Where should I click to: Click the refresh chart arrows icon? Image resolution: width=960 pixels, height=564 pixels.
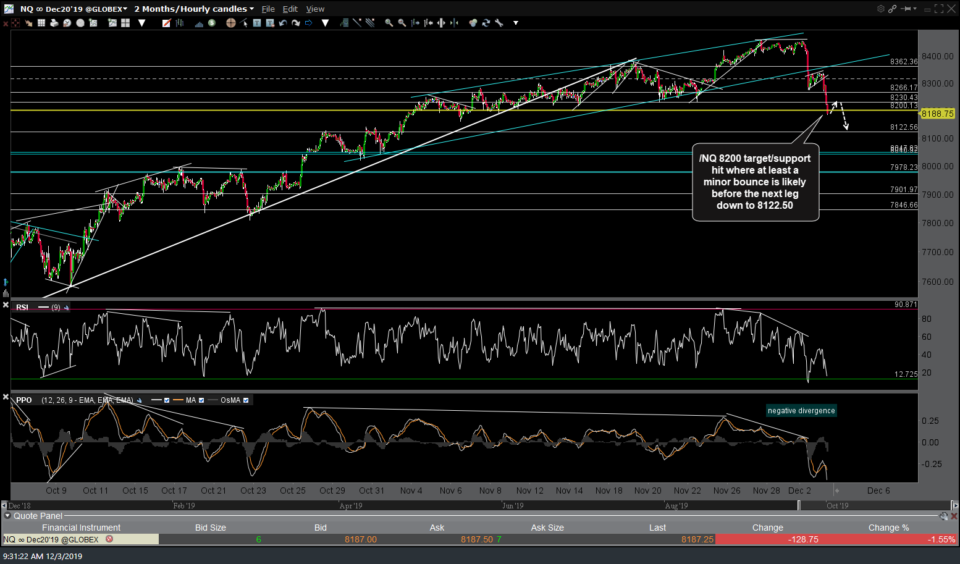pos(486,23)
